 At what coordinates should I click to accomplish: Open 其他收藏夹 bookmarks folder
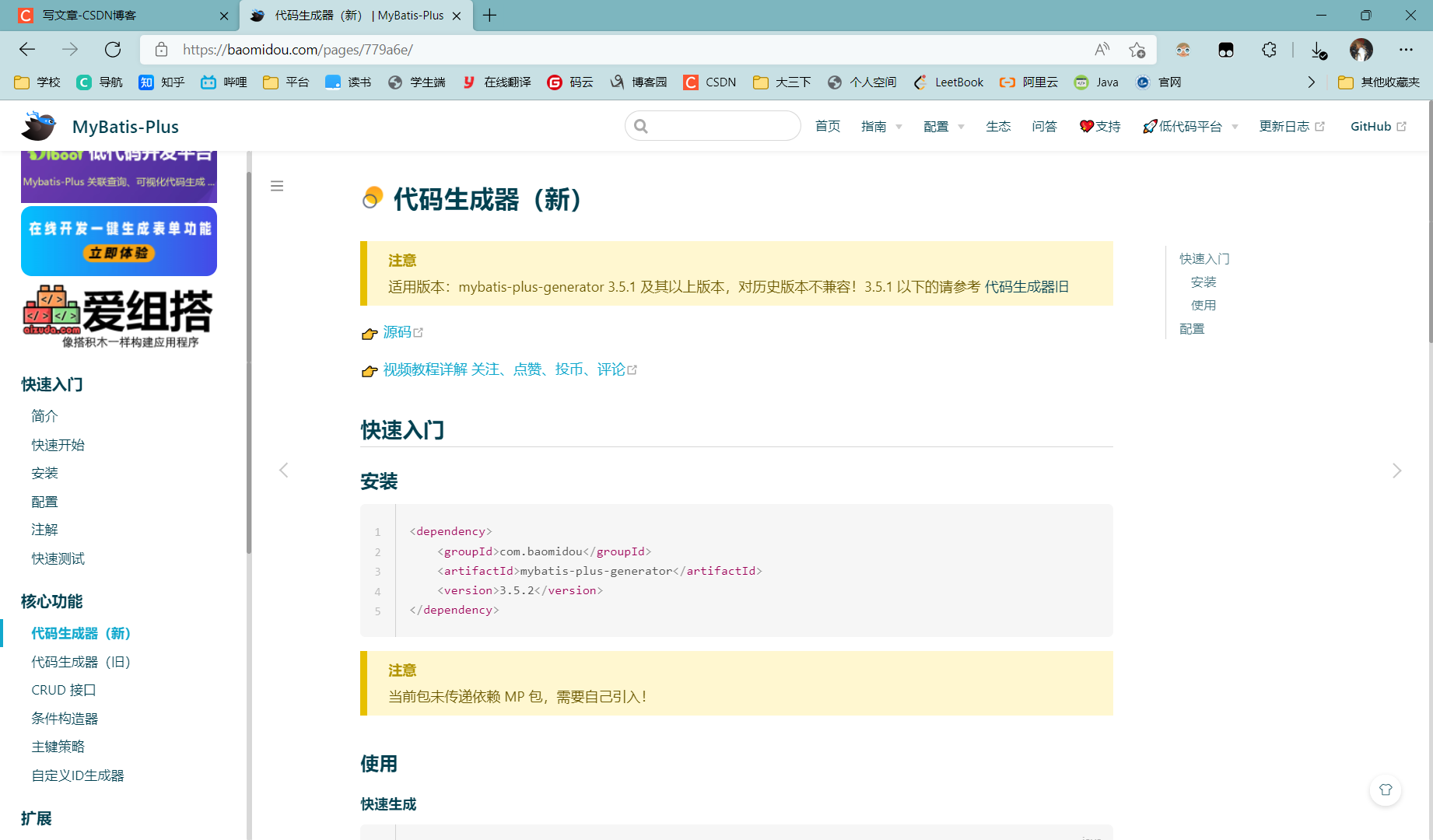(1379, 82)
